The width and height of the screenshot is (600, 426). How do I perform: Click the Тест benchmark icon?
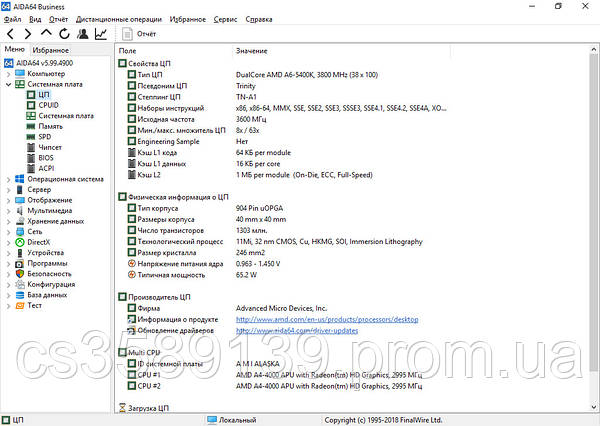[20, 305]
